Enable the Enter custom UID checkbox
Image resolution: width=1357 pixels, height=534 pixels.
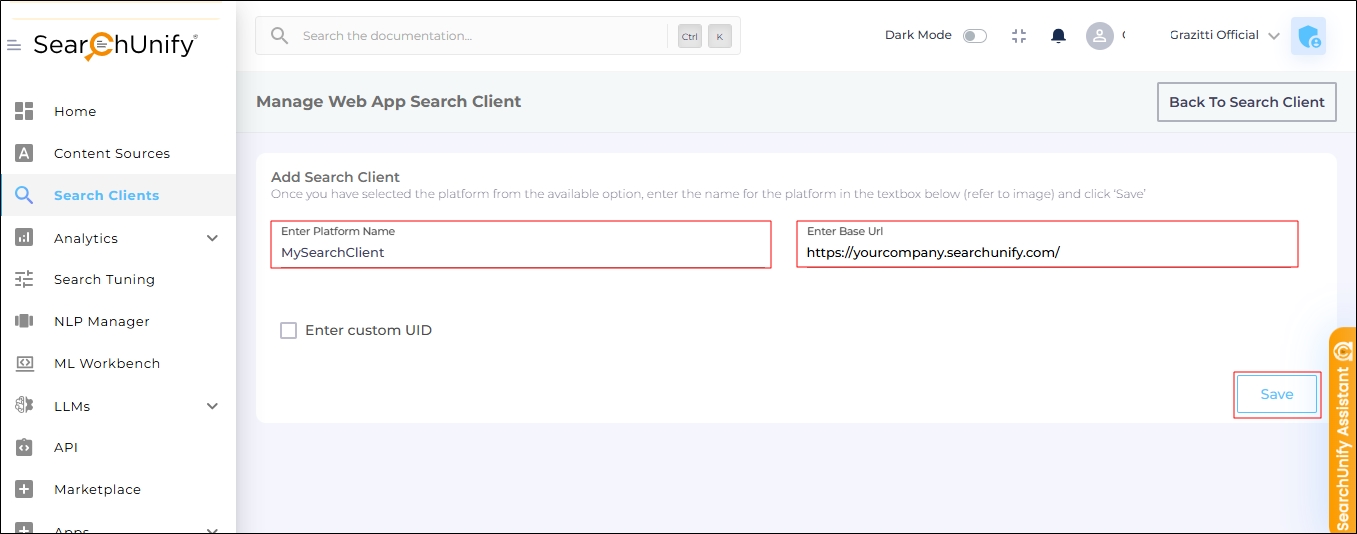pos(289,330)
